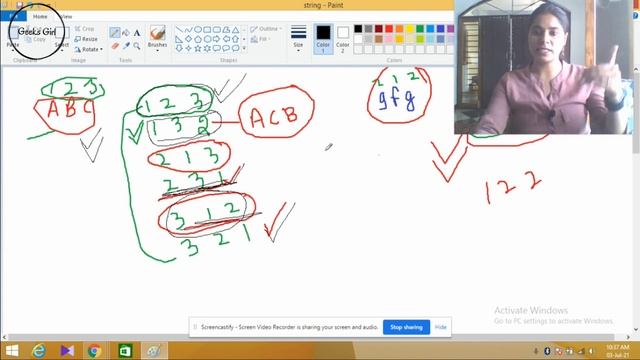Choose the green color swatch
Viewport: 640px width, 360px height.
pos(420,28)
